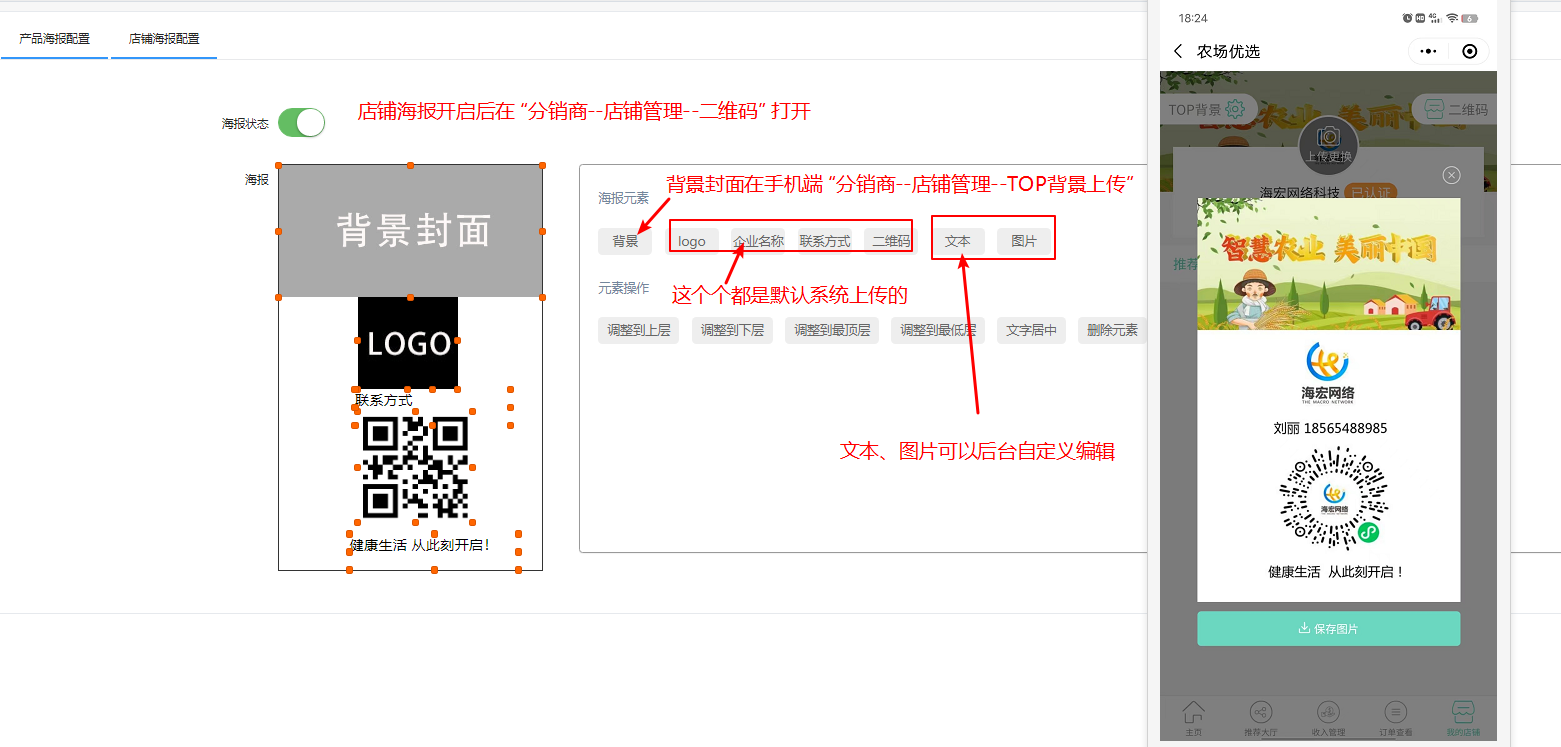The width and height of the screenshot is (1561, 747).
Task: Select 健康生活 从此刻开启 text on canvas
Action: pos(420,546)
